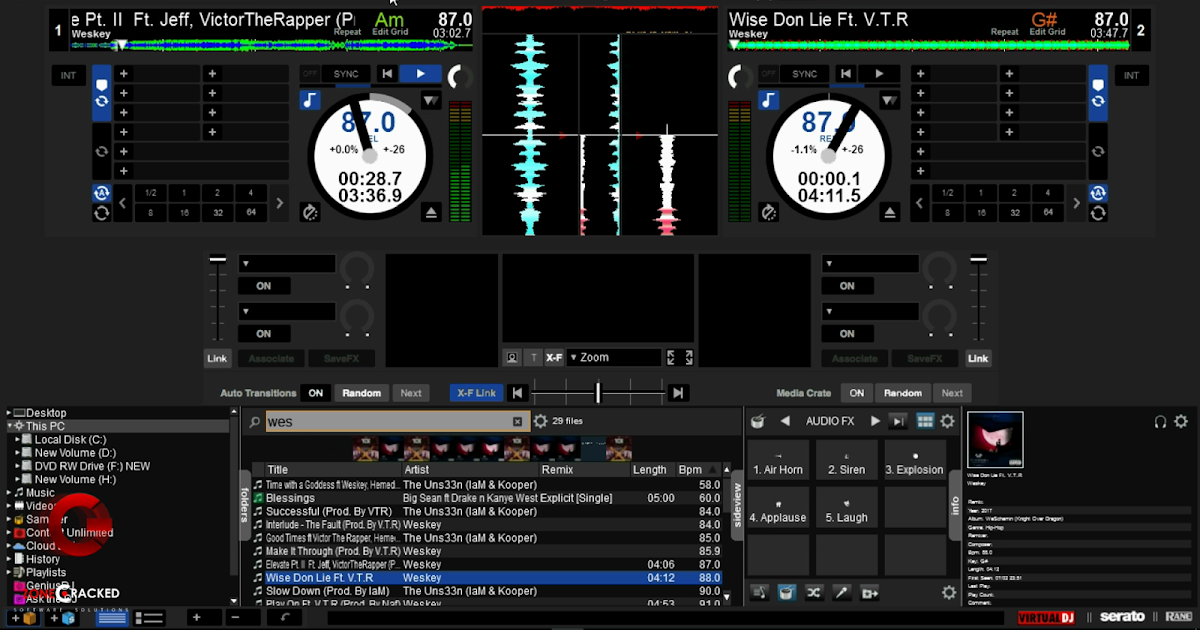
Task: Toggle left deck OFF sync mode button
Action: pyautogui.click(x=310, y=73)
